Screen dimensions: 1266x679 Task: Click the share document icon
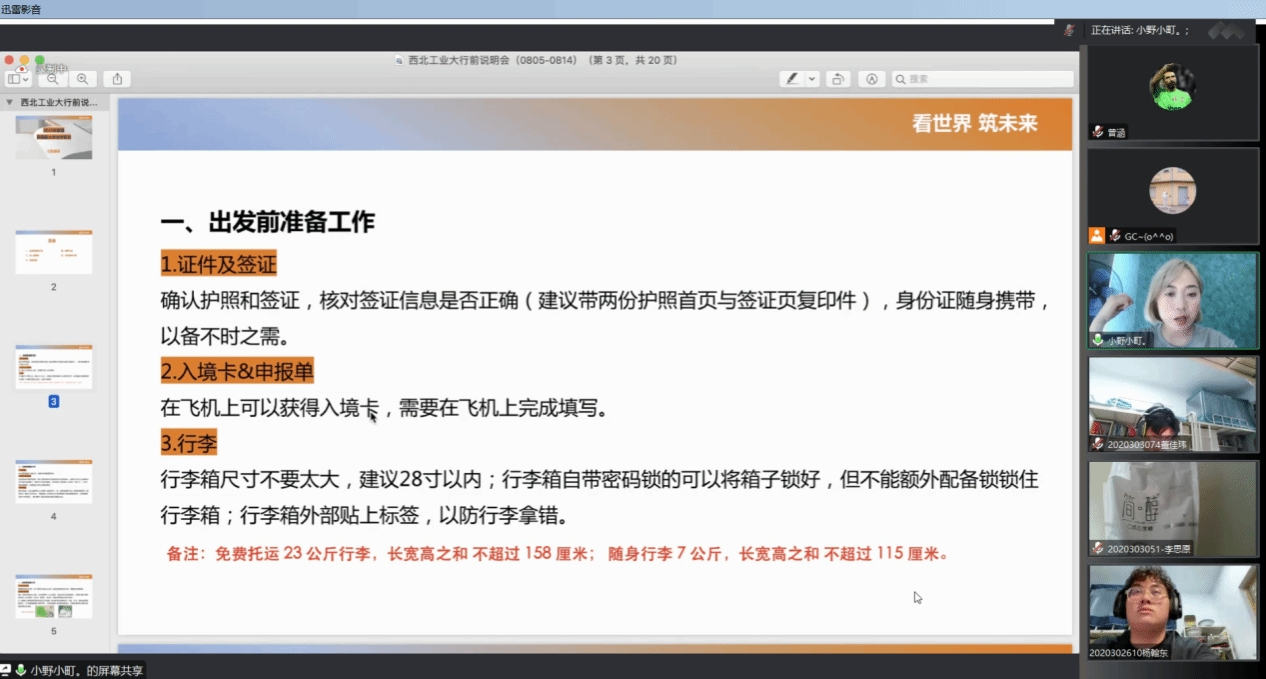point(117,79)
